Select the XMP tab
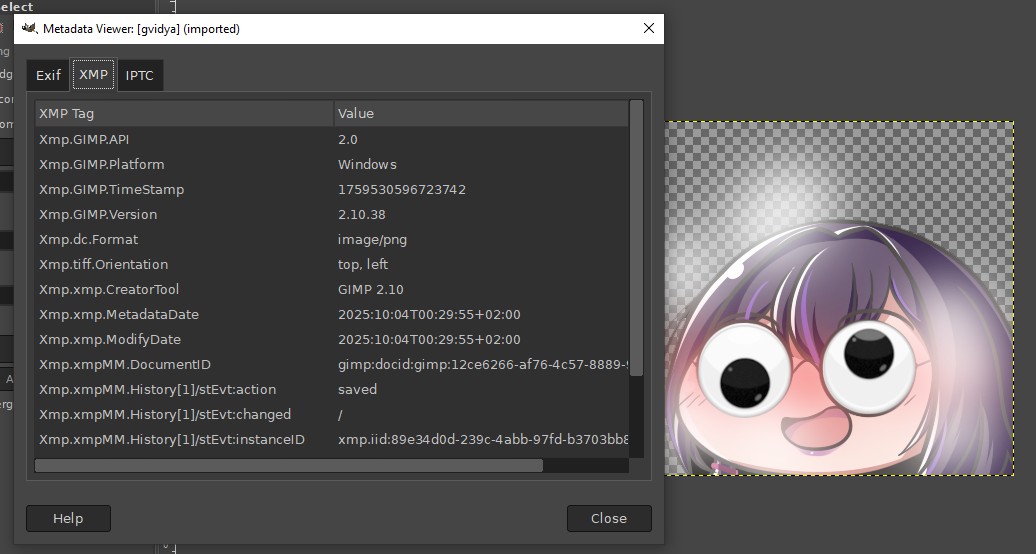 click(x=93, y=74)
